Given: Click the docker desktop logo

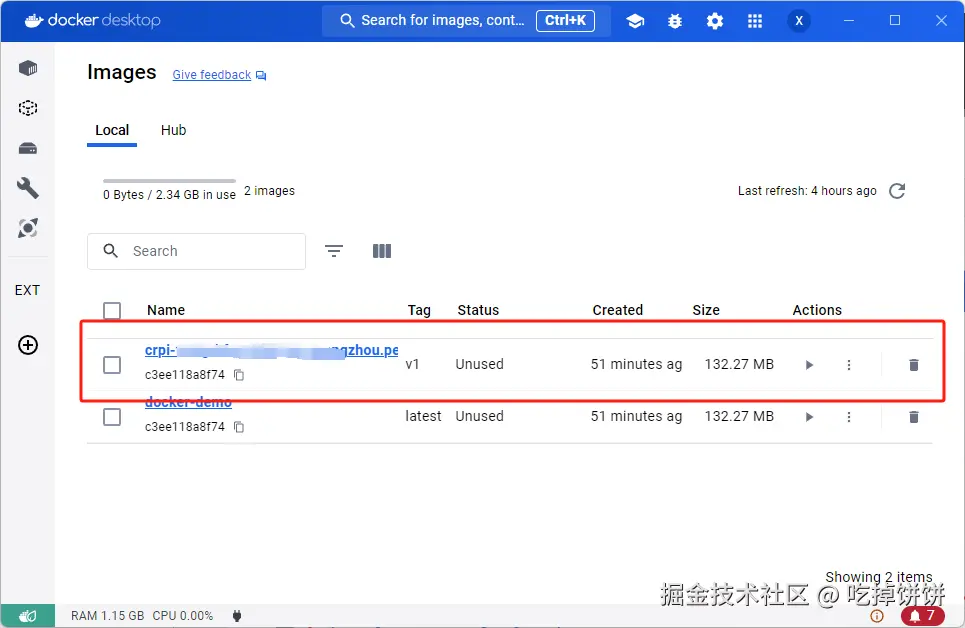Looking at the screenshot, I should [92, 20].
